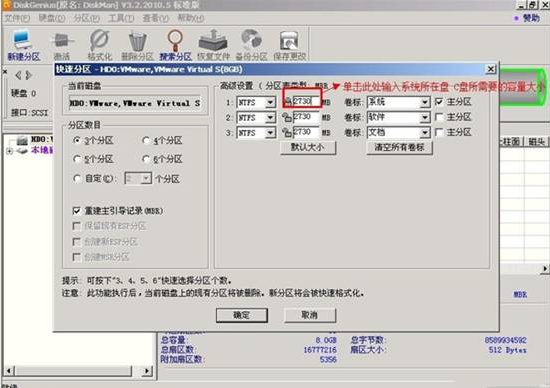The width and height of the screenshot is (550, 388).
Task: Click the current disk name field
Action: coord(135,103)
